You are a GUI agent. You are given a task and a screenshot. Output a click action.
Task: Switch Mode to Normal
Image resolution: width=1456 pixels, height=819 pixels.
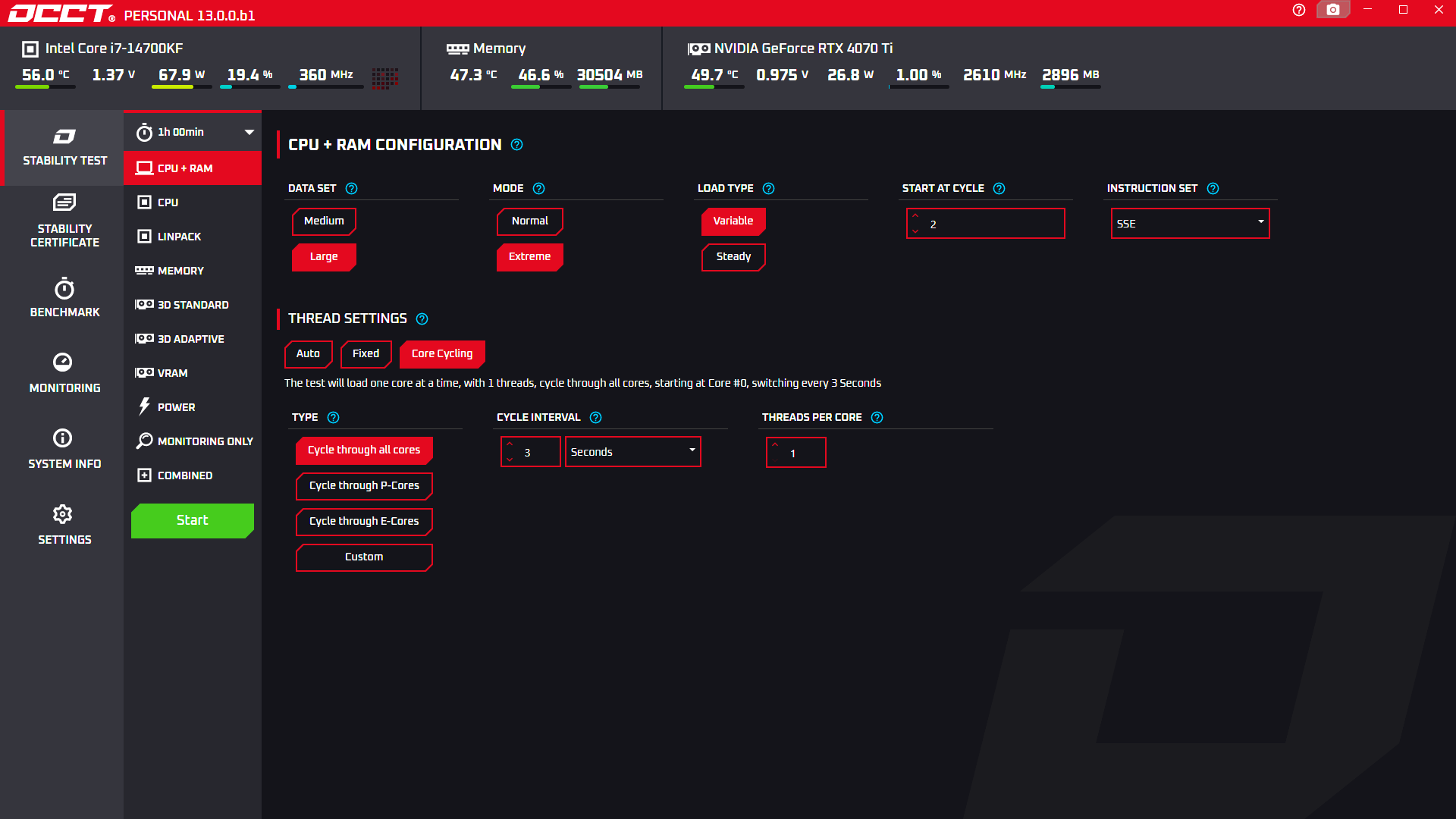coord(529,221)
